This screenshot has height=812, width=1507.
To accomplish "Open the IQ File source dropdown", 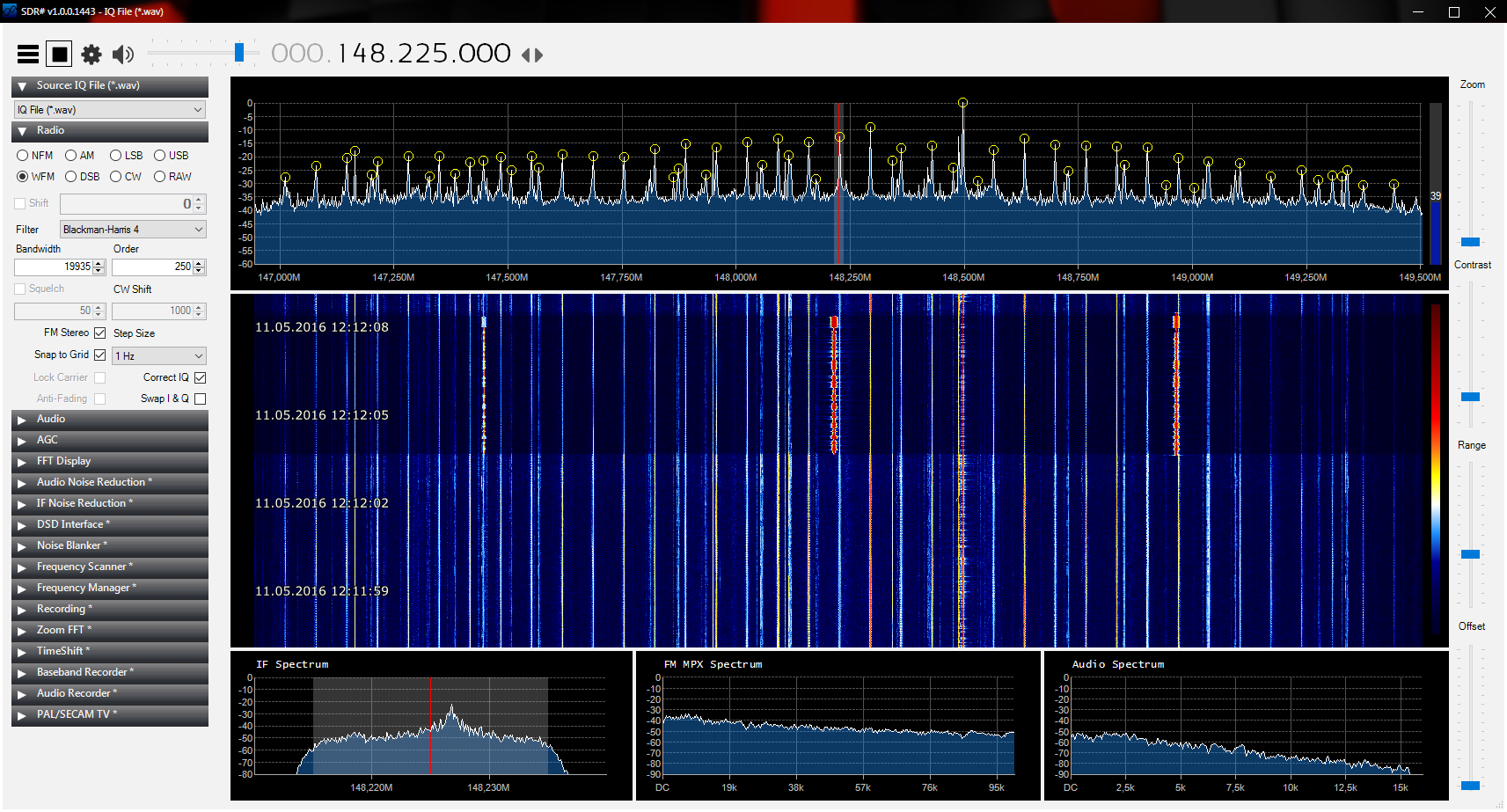I will click(110, 110).
